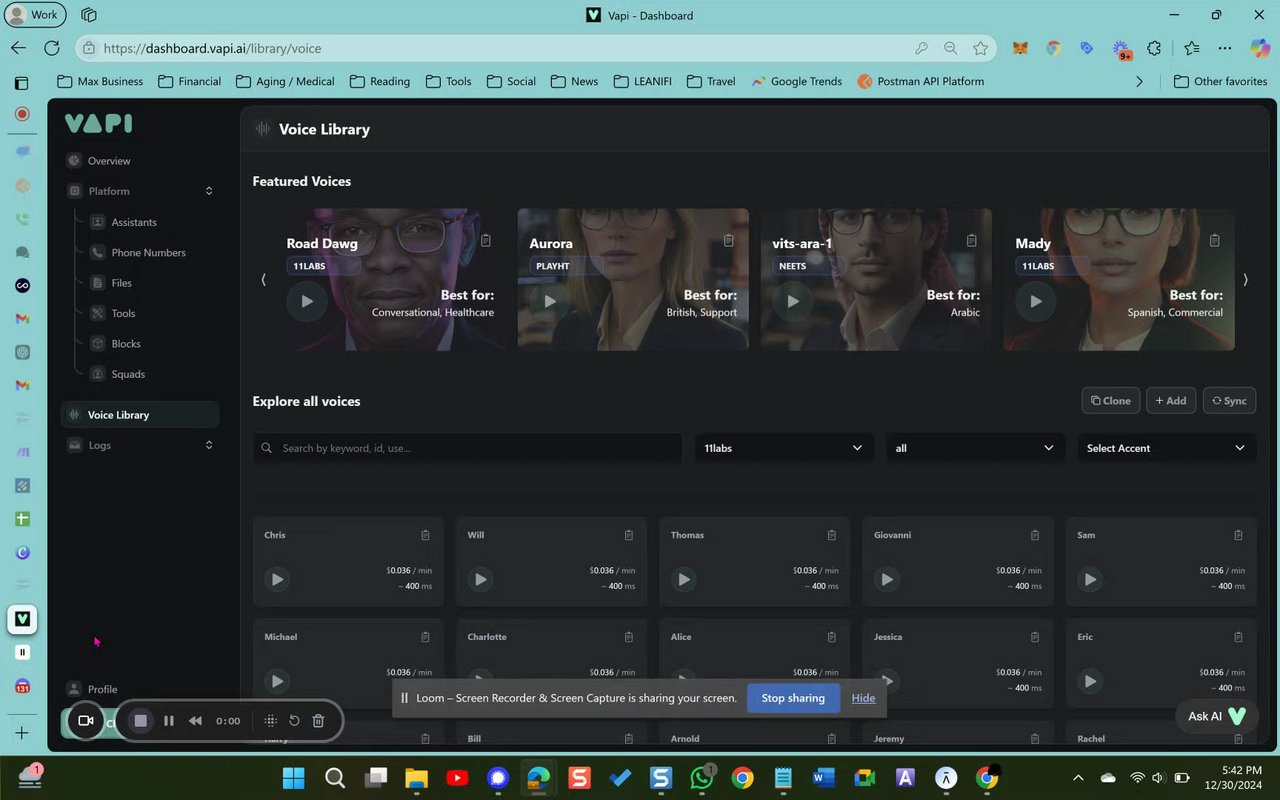Play the Eric voice sample
1280x800 pixels.
click(1090, 681)
